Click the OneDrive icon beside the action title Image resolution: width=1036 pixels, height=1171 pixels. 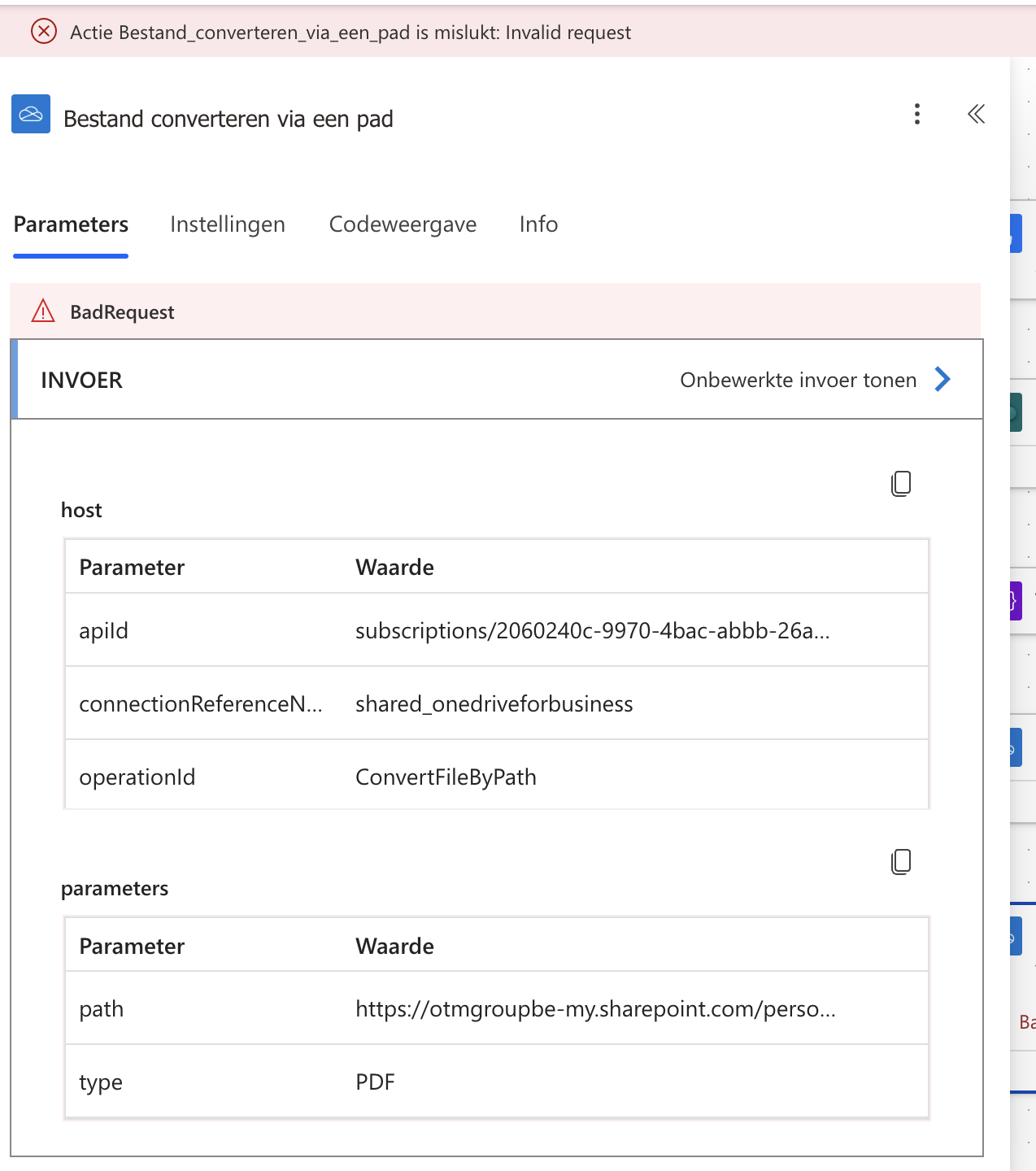(31, 114)
